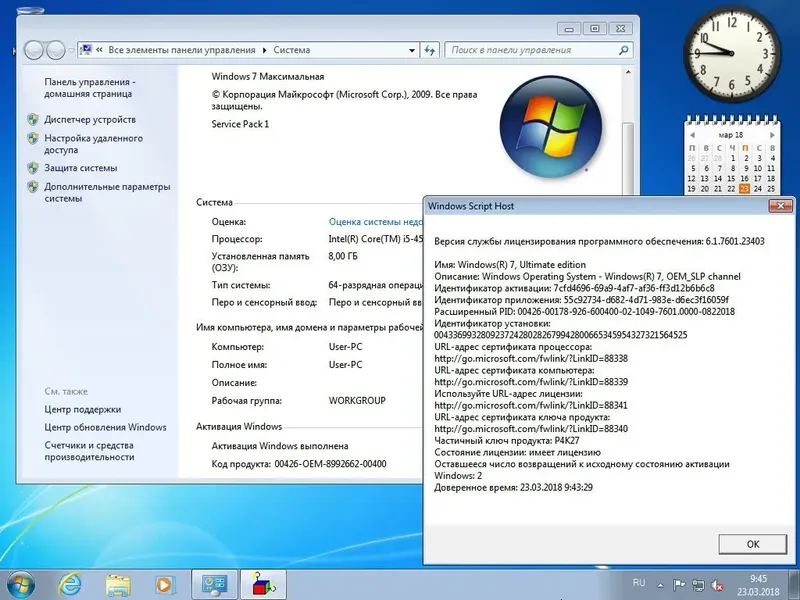Open the volume control in the system tray
Viewport: 800px width, 600px height.
tap(718, 584)
